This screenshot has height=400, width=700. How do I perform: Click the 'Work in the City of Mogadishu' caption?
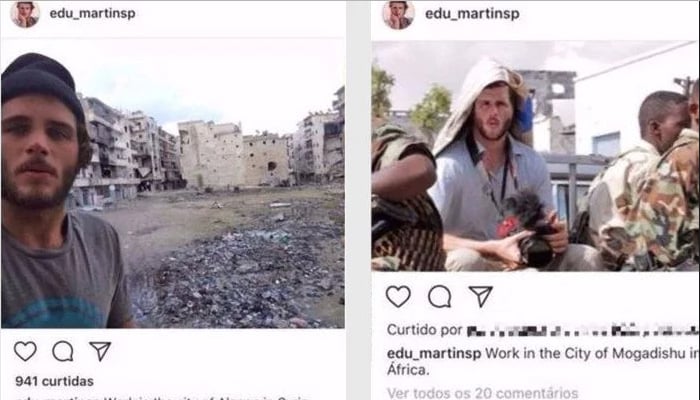542,362
